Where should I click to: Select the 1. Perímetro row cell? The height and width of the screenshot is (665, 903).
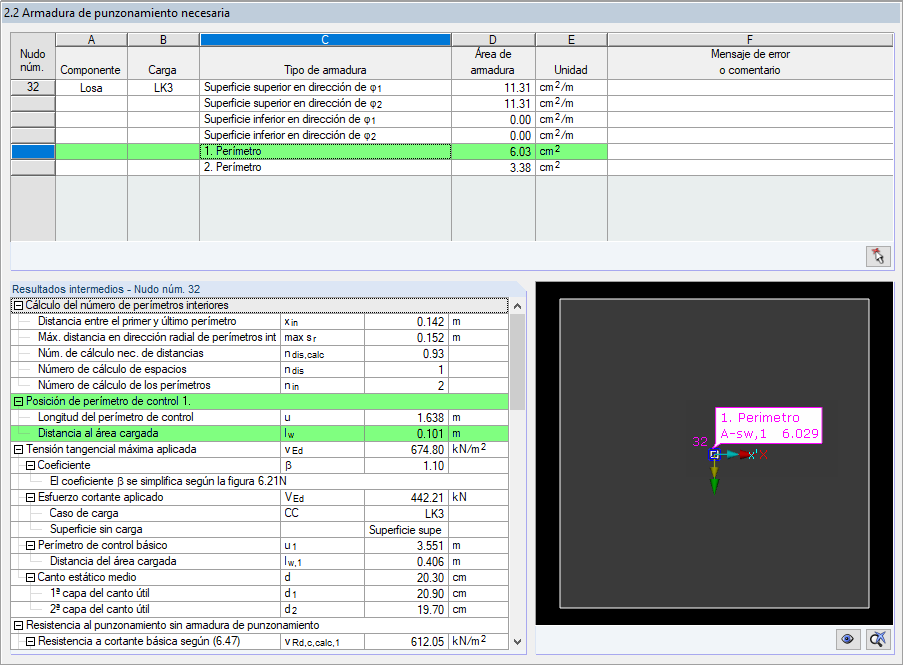(325, 151)
